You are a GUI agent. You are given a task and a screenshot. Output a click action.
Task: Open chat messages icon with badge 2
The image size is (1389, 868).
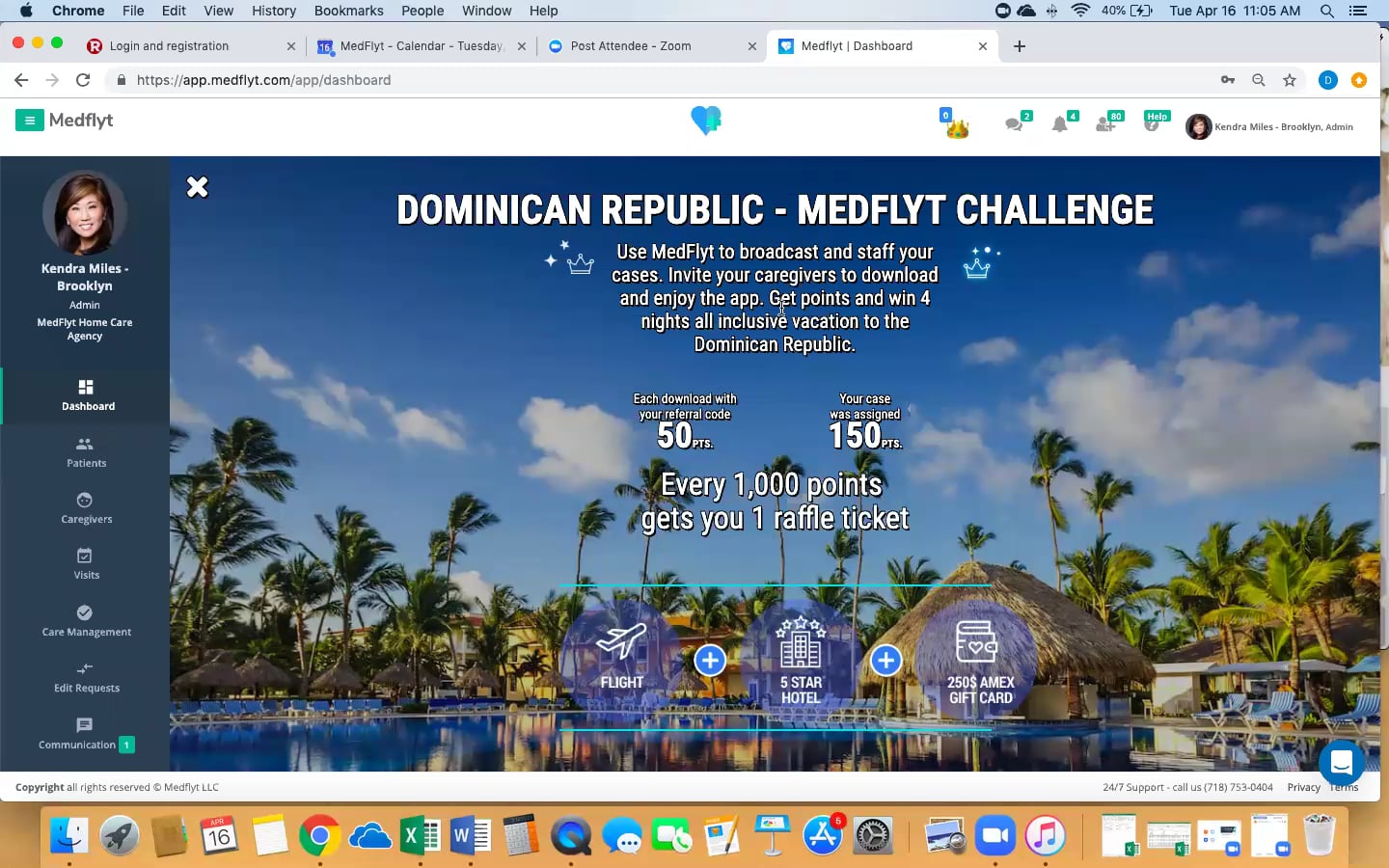click(x=1014, y=124)
